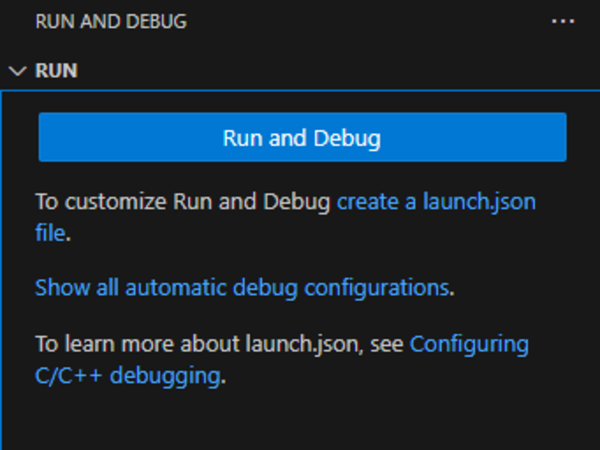Click the 'Configuring' link word
Viewport: 600px width, 450px height.
468,345
